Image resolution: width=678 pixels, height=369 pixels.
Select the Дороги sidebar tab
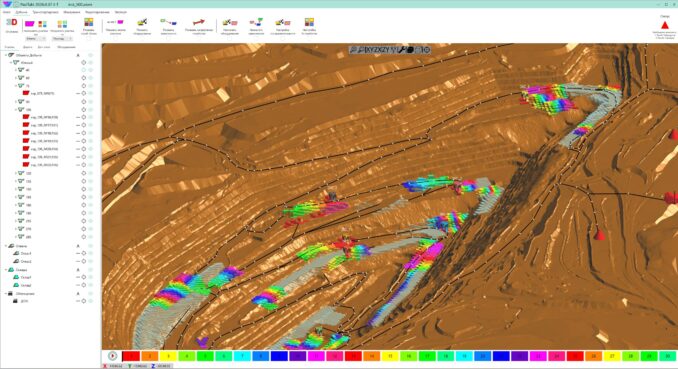click(28, 47)
